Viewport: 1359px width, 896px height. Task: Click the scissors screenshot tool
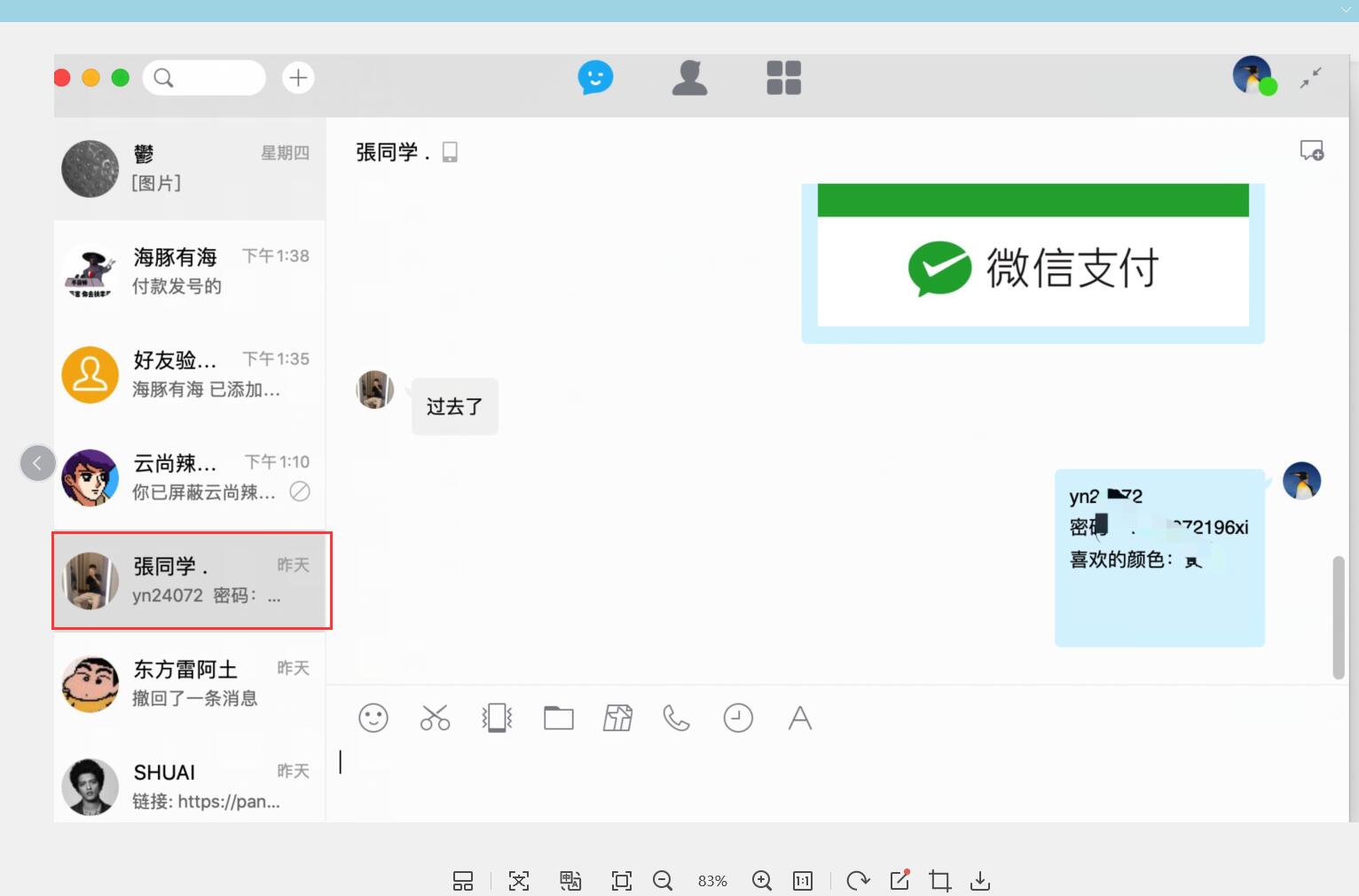point(435,718)
